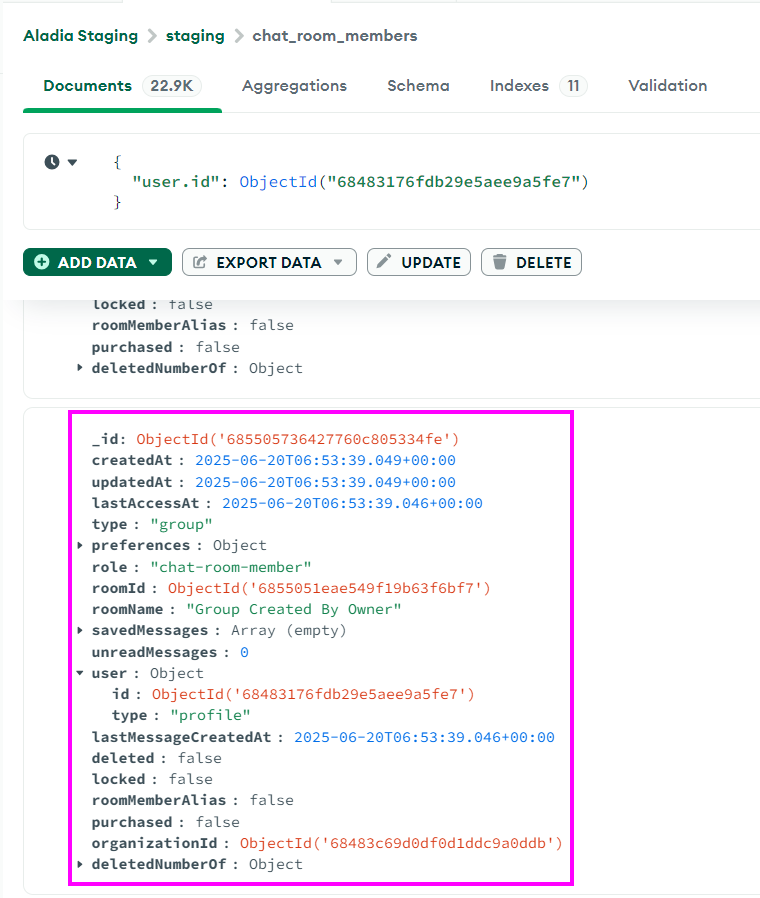Screen dimensions: 760x898
Task: Open the staging database breadcrumb link
Action: click(195, 36)
